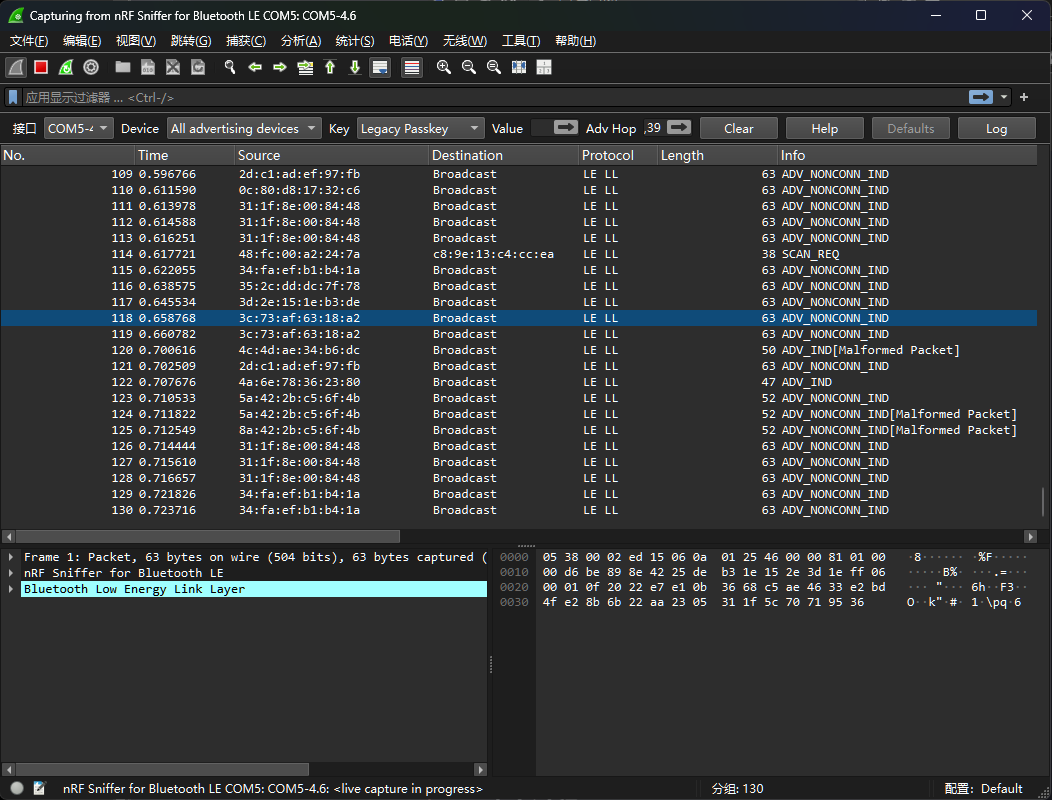Select packet 122 ADV_IND row
The image size is (1052, 800).
(519, 382)
